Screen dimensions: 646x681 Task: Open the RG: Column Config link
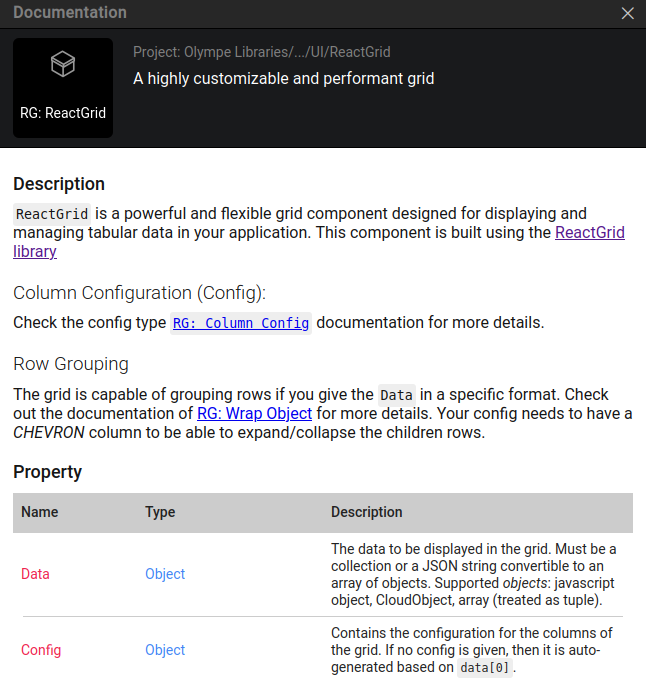tap(241, 323)
